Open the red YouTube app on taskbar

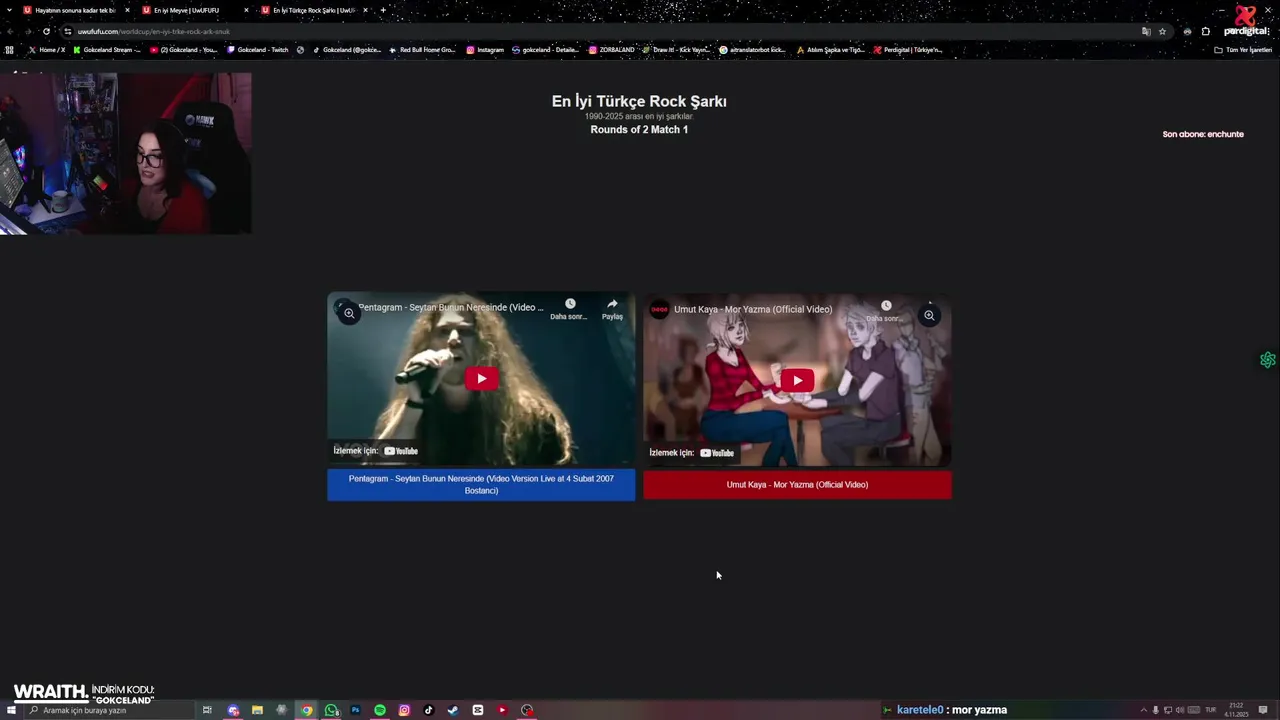[502, 710]
